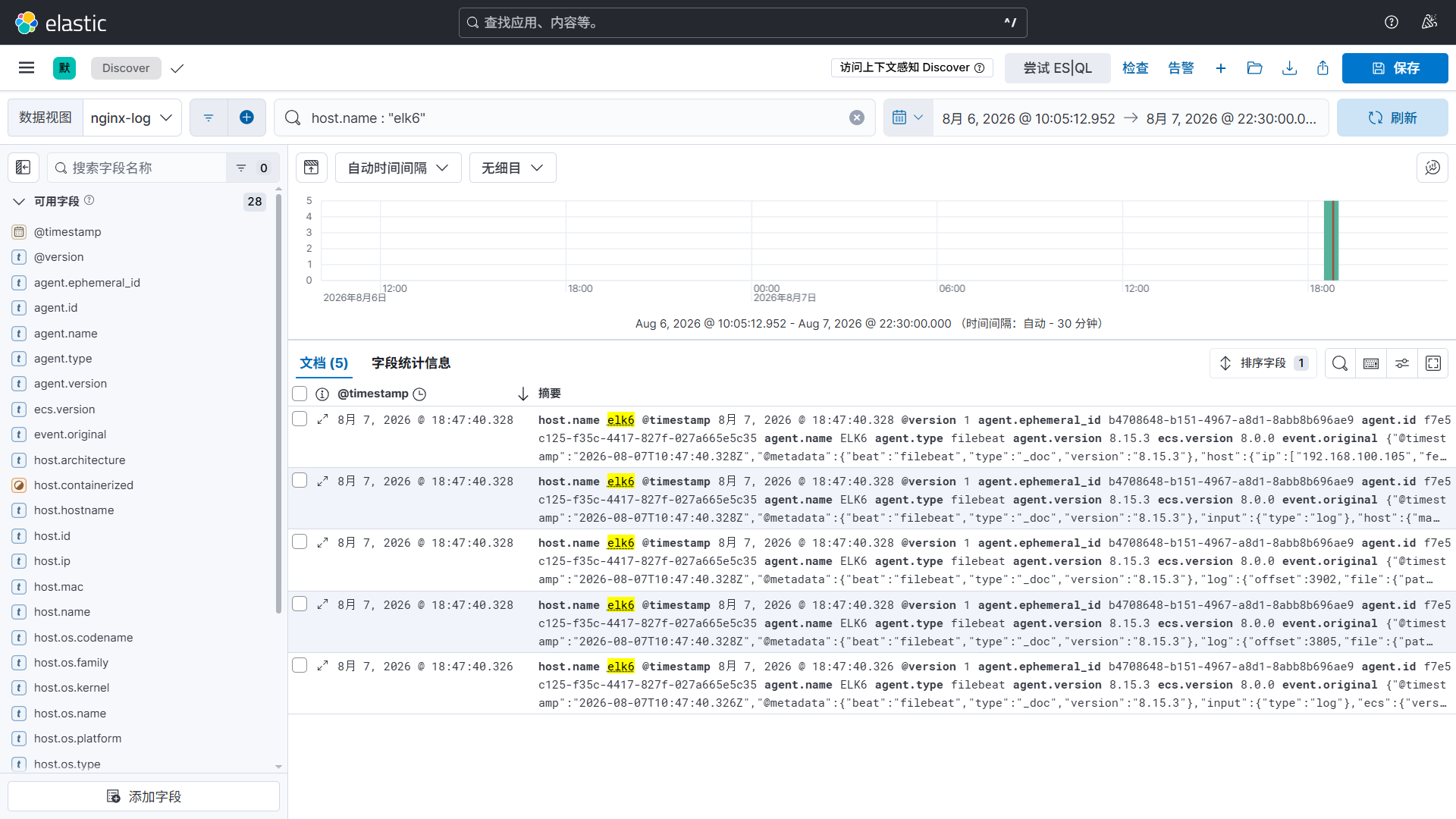This screenshot has width=1456, height=819.
Task: Click the blue Save button
Action: [1395, 68]
